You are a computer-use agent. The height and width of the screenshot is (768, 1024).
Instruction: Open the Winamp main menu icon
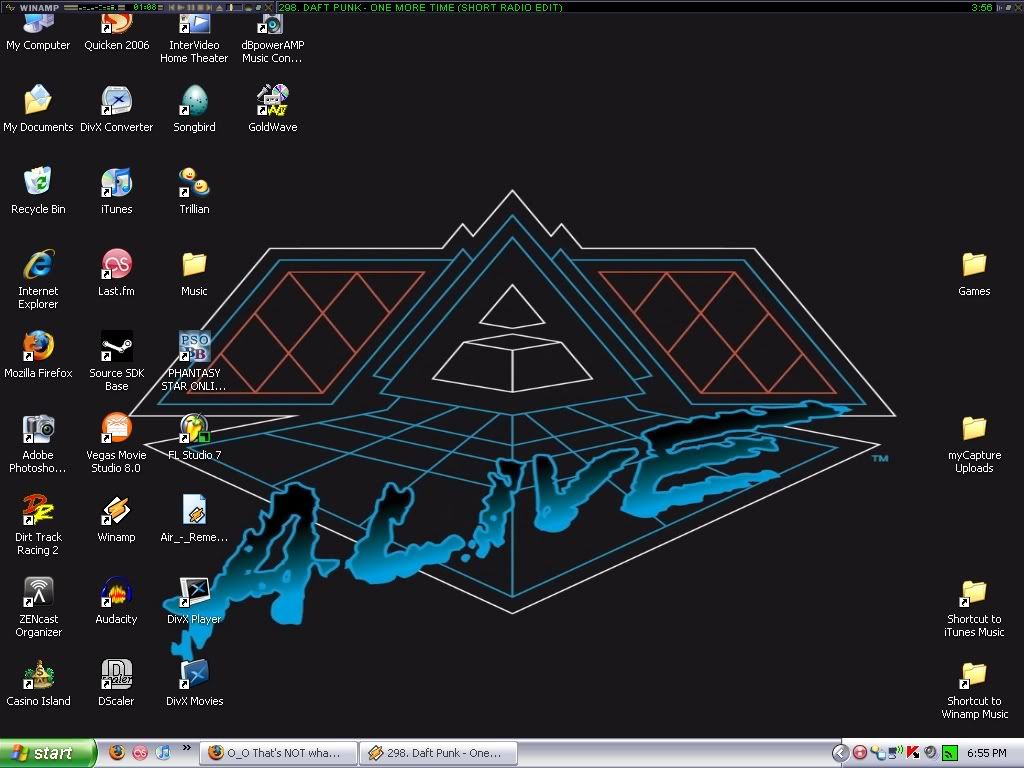click(x=9, y=7)
